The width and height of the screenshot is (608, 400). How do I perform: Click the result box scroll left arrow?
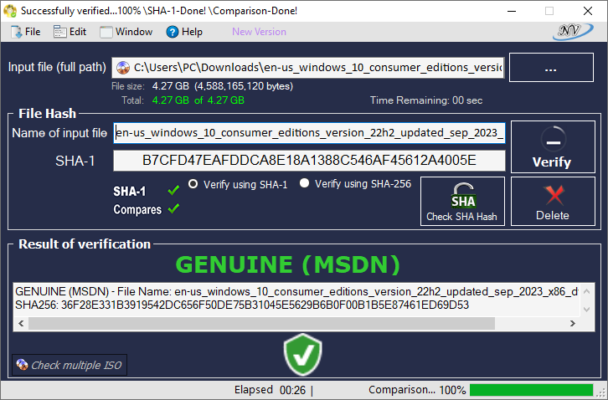(x=21, y=323)
